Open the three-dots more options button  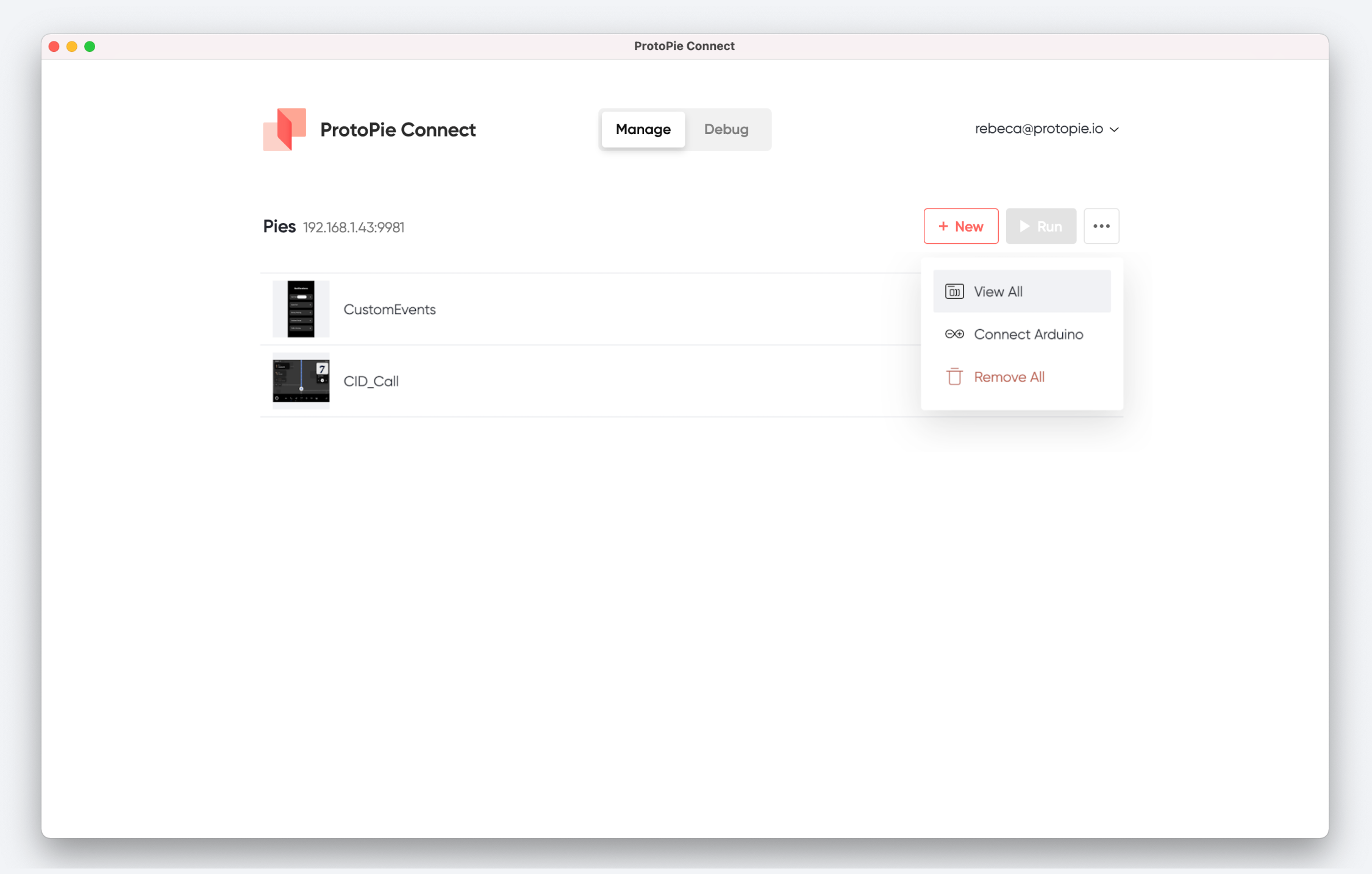tap(1101, 226)
